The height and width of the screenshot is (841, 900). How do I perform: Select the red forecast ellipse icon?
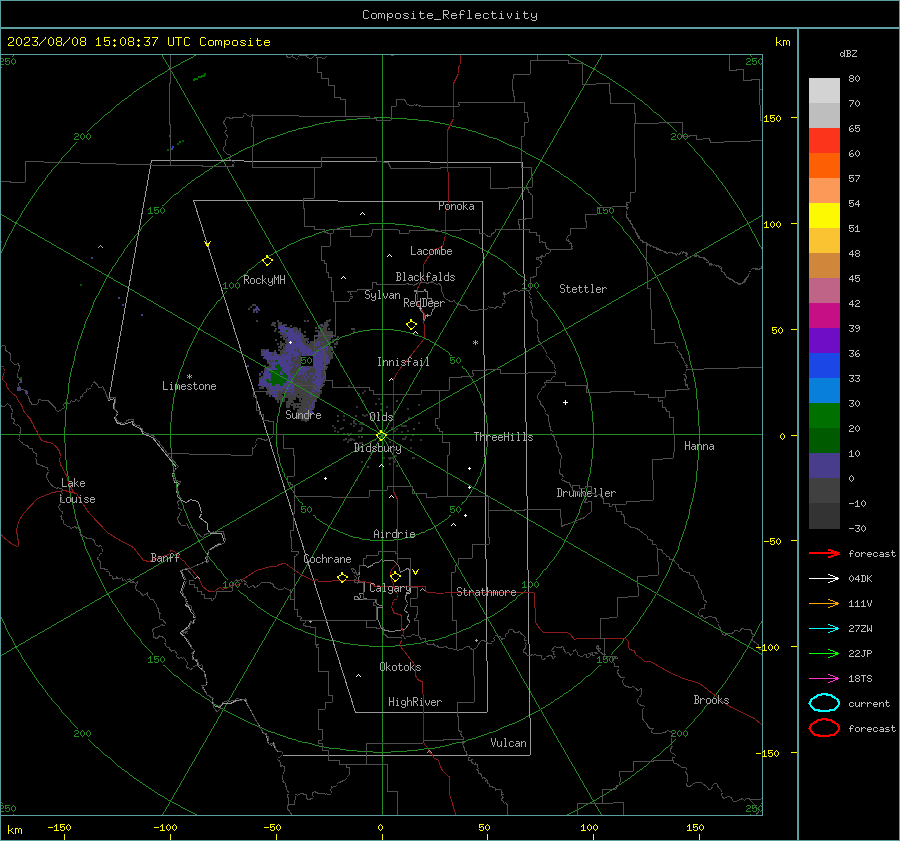[x=824, y=728]
